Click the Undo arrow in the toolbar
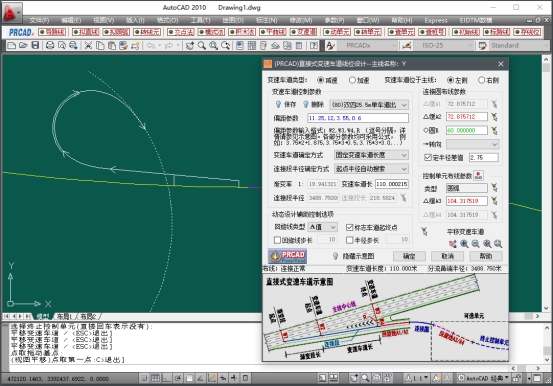The width and height of the screenshot is (553, 386). [151, 46]
